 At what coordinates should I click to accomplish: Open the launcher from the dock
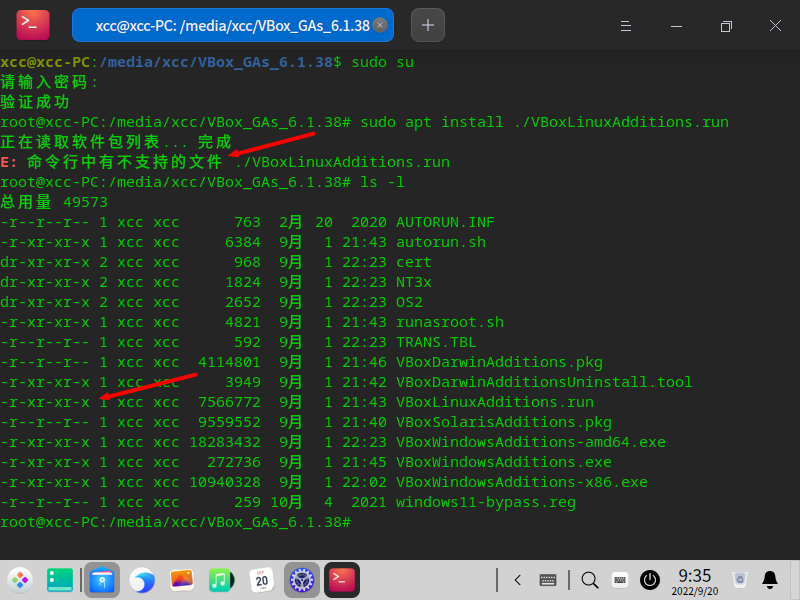pos(20,580)
